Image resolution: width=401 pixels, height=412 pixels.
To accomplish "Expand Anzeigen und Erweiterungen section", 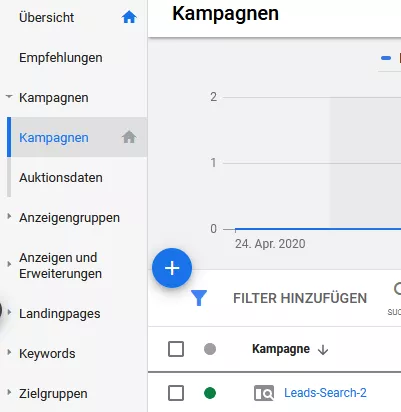I will point(9,264).
